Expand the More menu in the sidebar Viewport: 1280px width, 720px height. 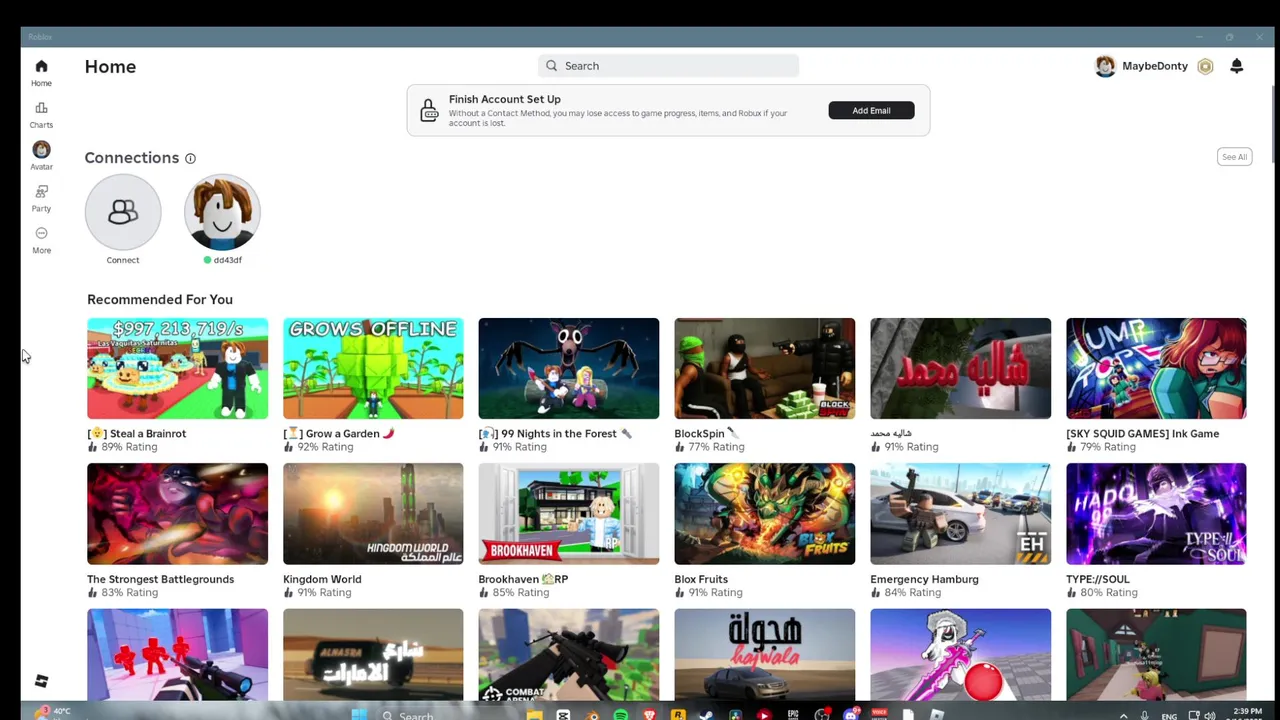[41, 240]
